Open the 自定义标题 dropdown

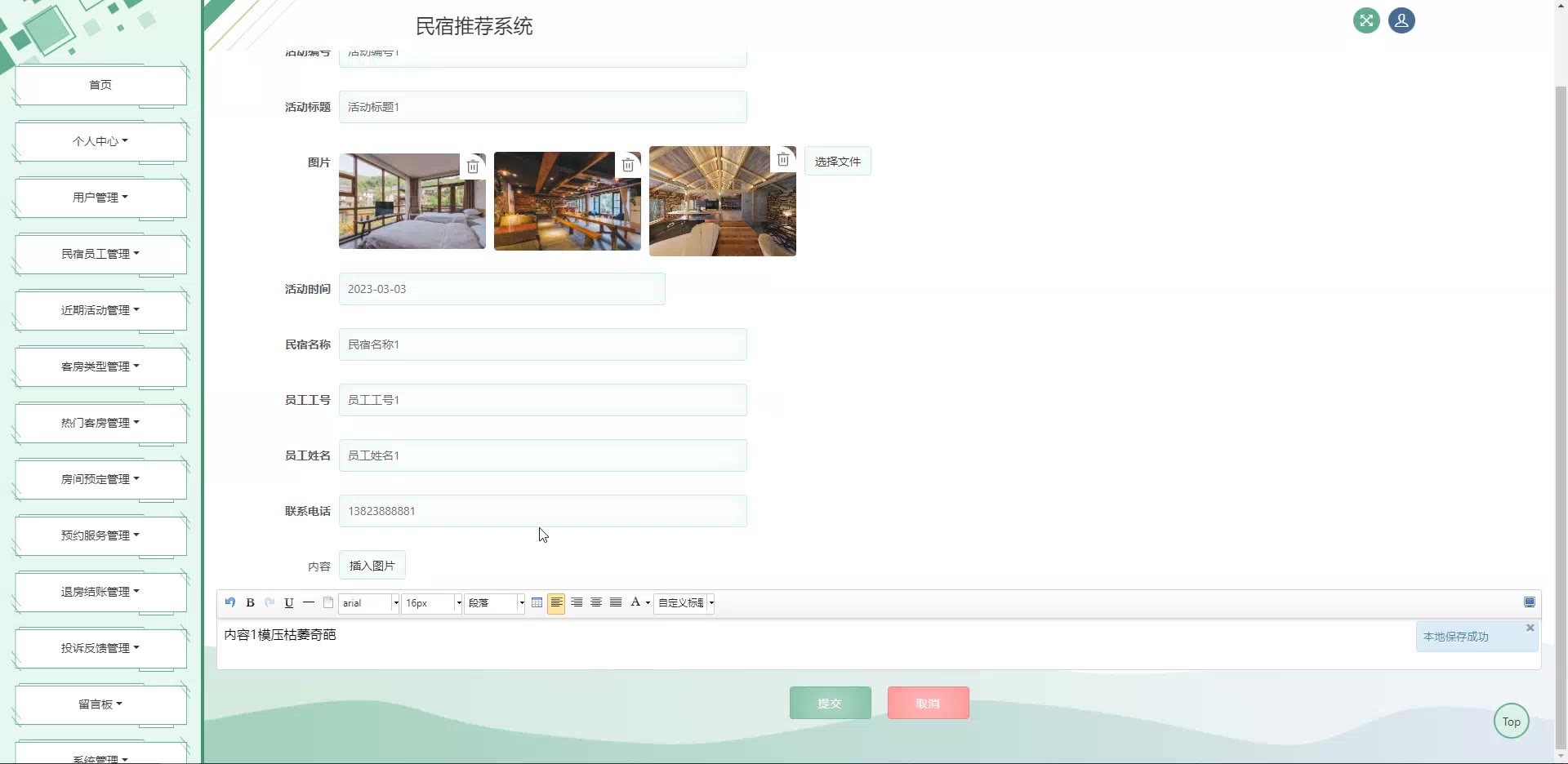(684, 603)
